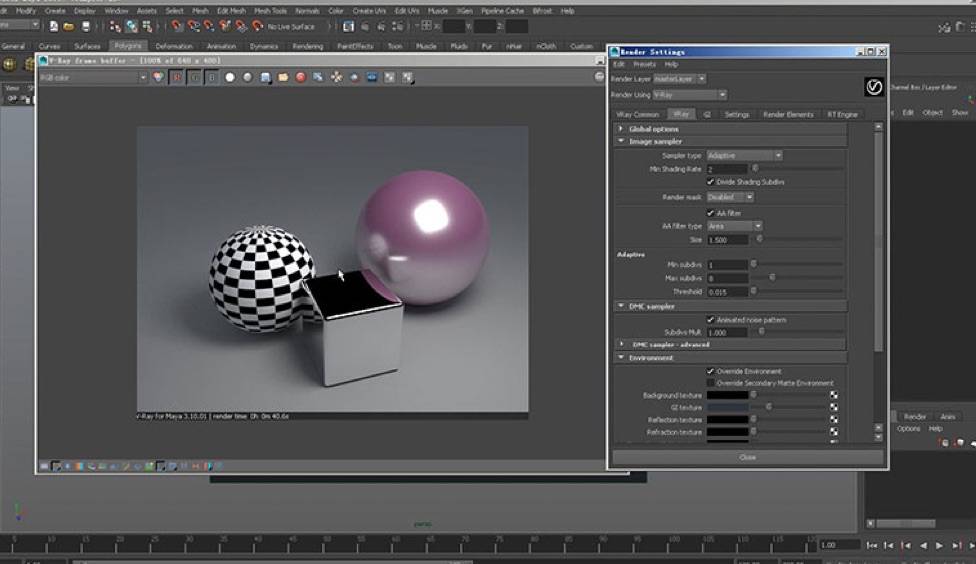Toggle the red channel button in frame buffer
976x564 pixels.
click(x=176, y=77)
